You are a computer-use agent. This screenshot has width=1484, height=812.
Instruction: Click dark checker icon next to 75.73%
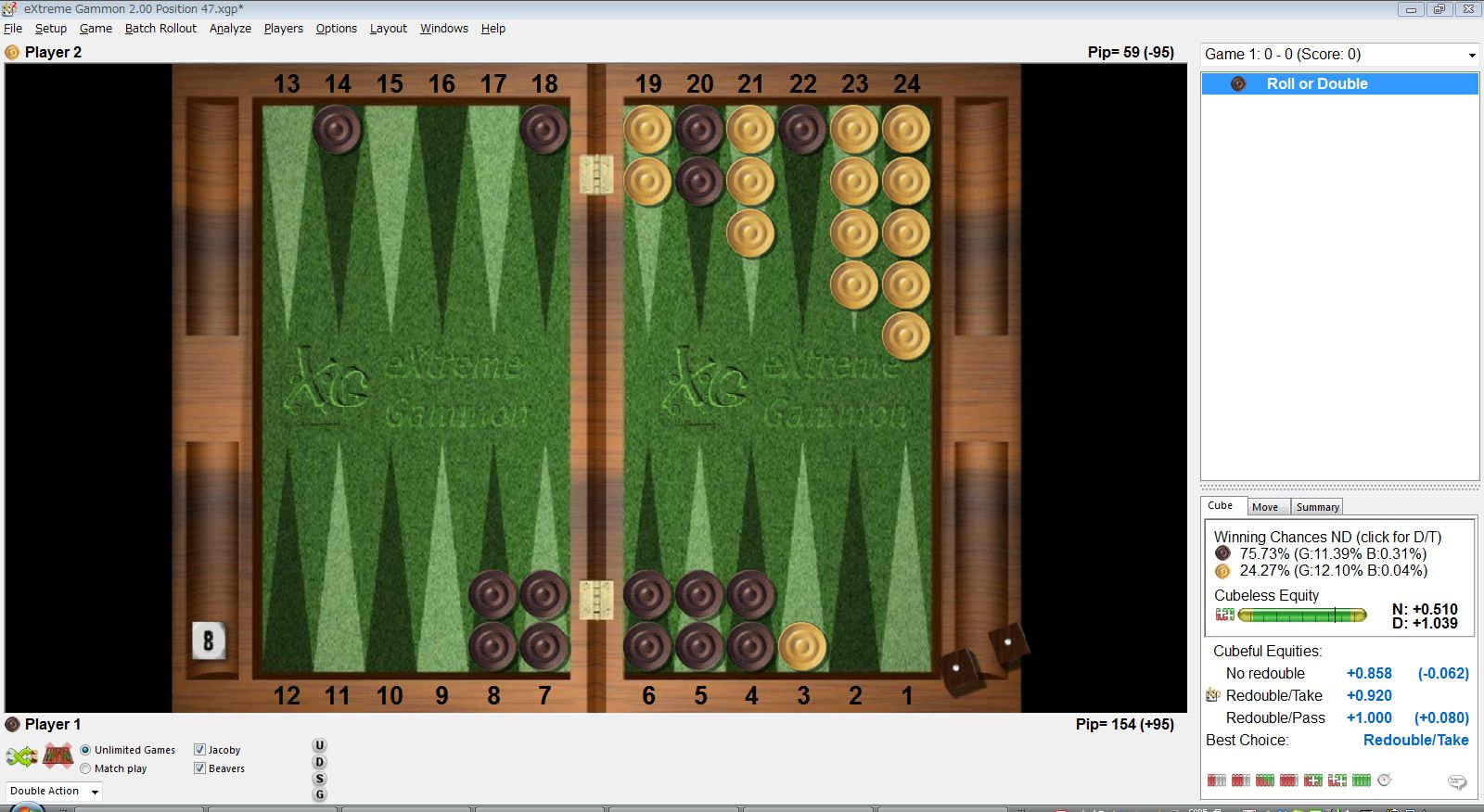pos(1222,553)
